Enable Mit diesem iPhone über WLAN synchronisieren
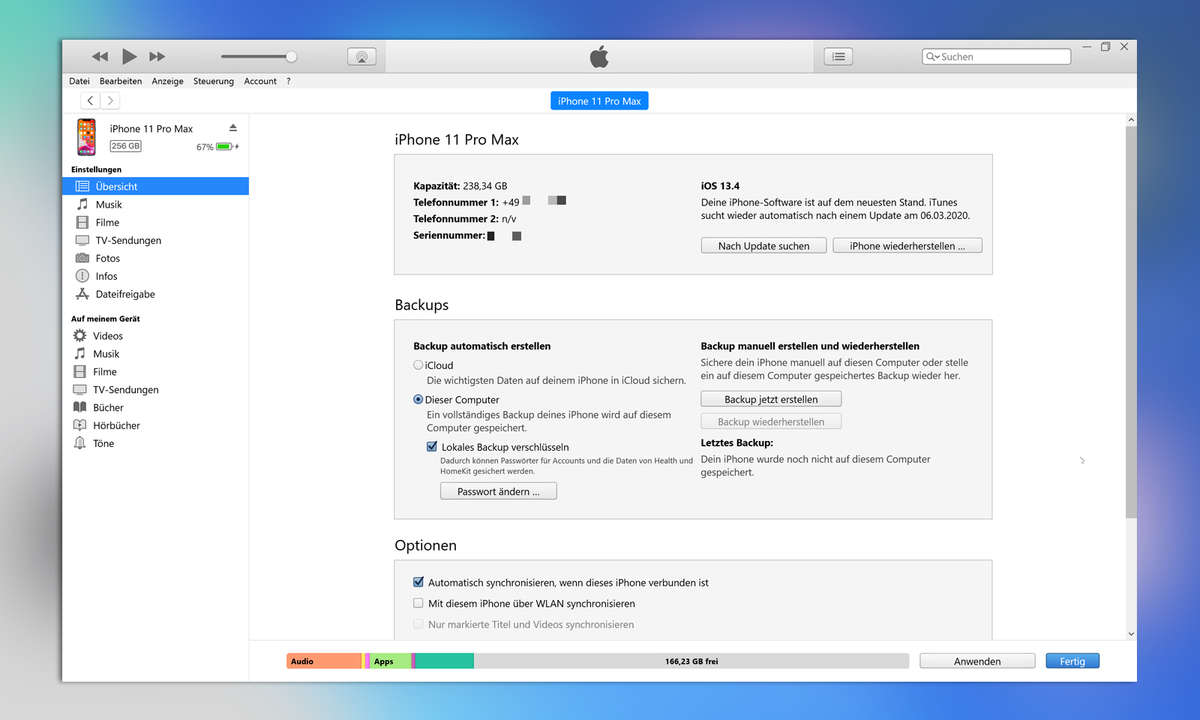Viewport: 1200px width, 720px height. click(x=418, y=604)
